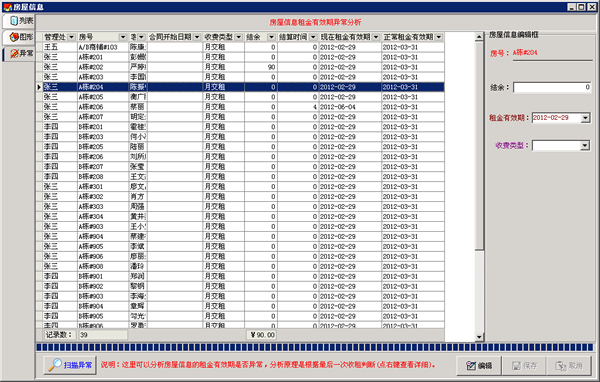Viewport: 600px width, 382px height.
Task: Expand the 租金有效期 date picker dropdown
Action: [x=585, y=118]
